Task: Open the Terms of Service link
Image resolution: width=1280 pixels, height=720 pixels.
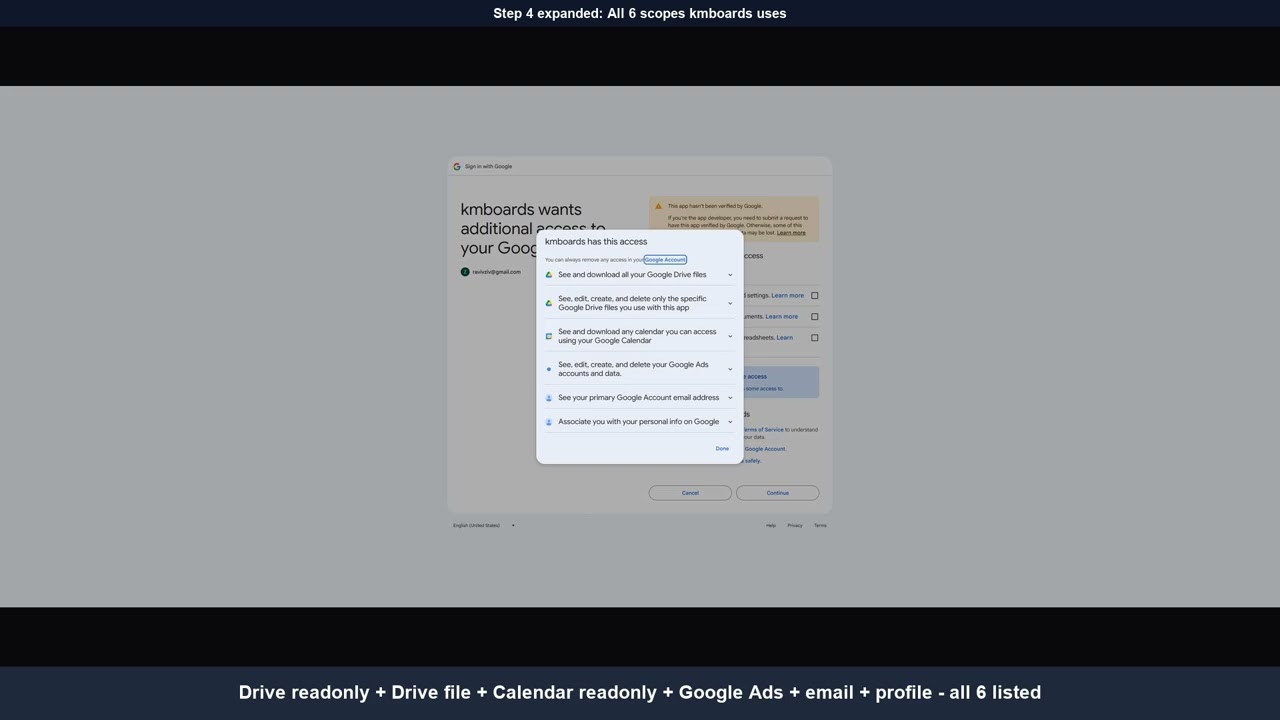Action: [763, 430]
